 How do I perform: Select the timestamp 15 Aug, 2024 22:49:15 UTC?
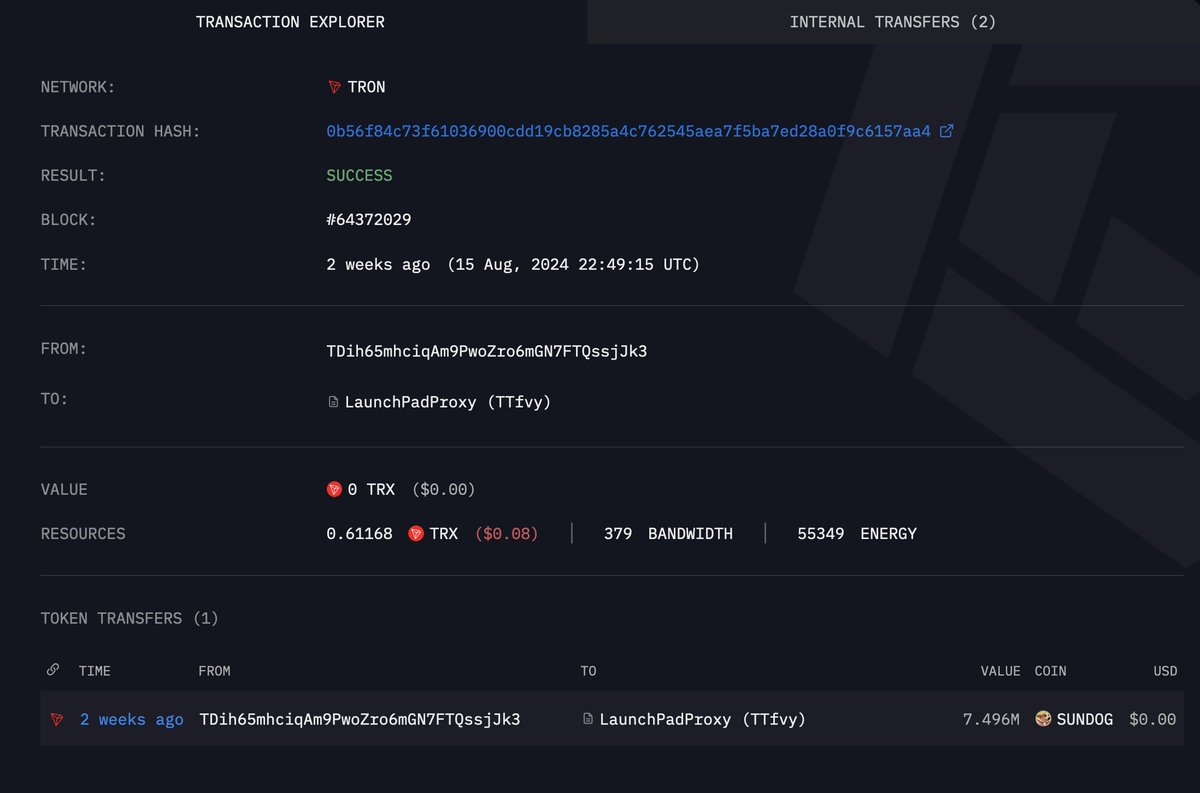(x=574, y=265)
